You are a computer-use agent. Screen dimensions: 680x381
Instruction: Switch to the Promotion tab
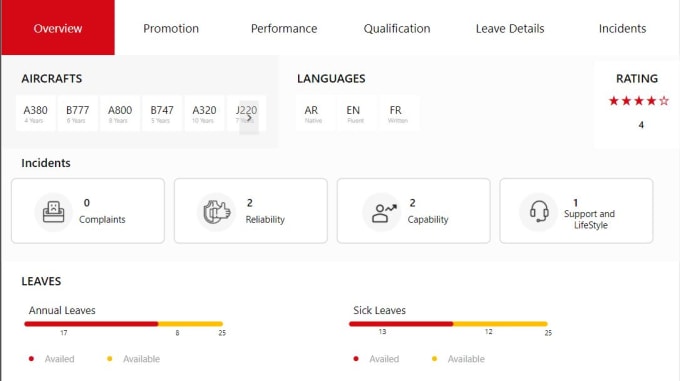pos(171,29)
